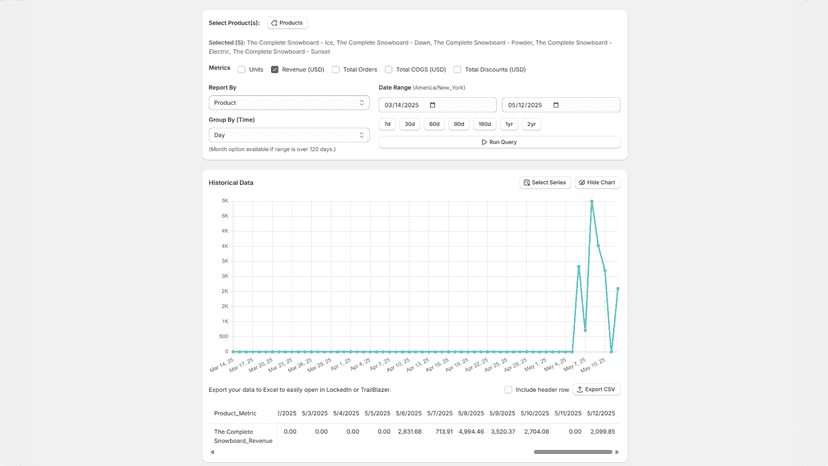This screenshot has width=828, height=466.
Task: Open the Select Series button
Action: tap(545, 182)
